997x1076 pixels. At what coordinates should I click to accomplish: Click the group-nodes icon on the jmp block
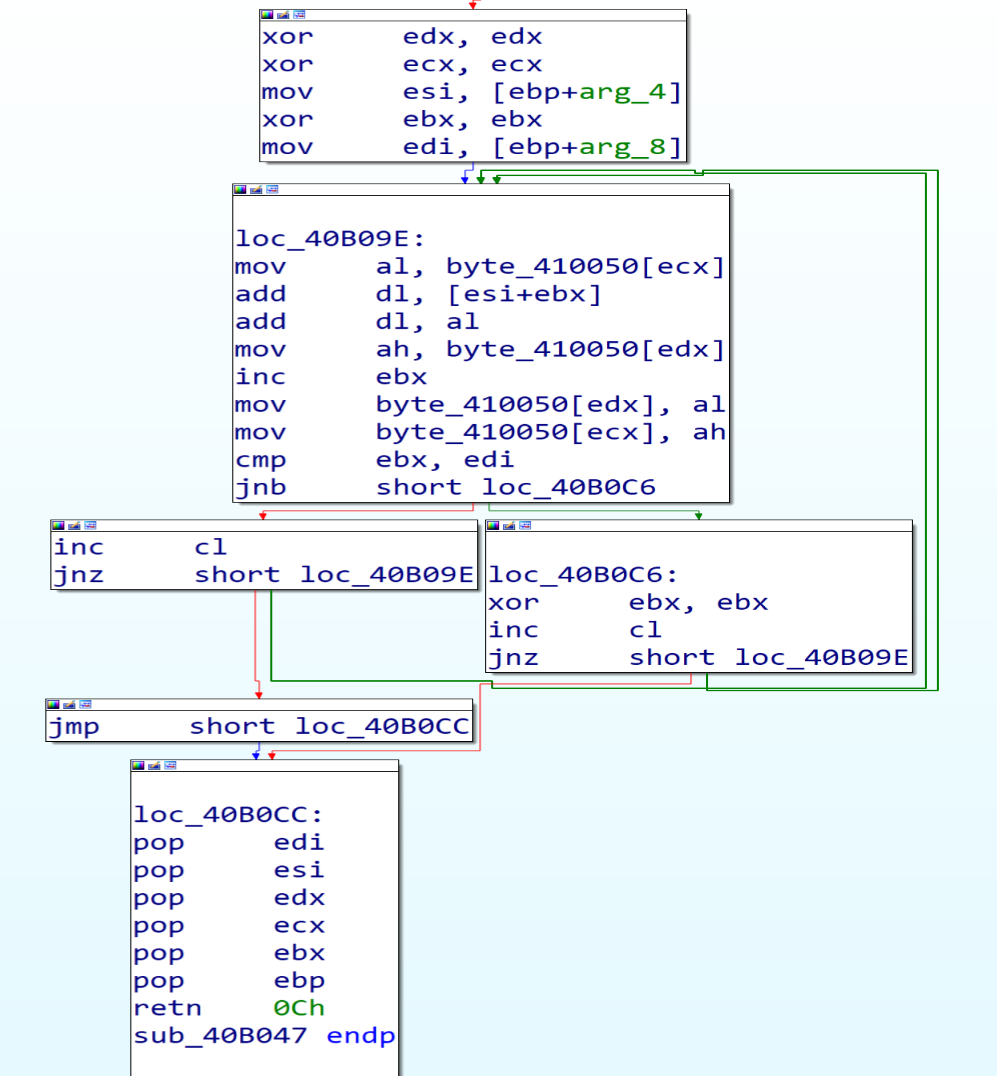tap(86, 703)
